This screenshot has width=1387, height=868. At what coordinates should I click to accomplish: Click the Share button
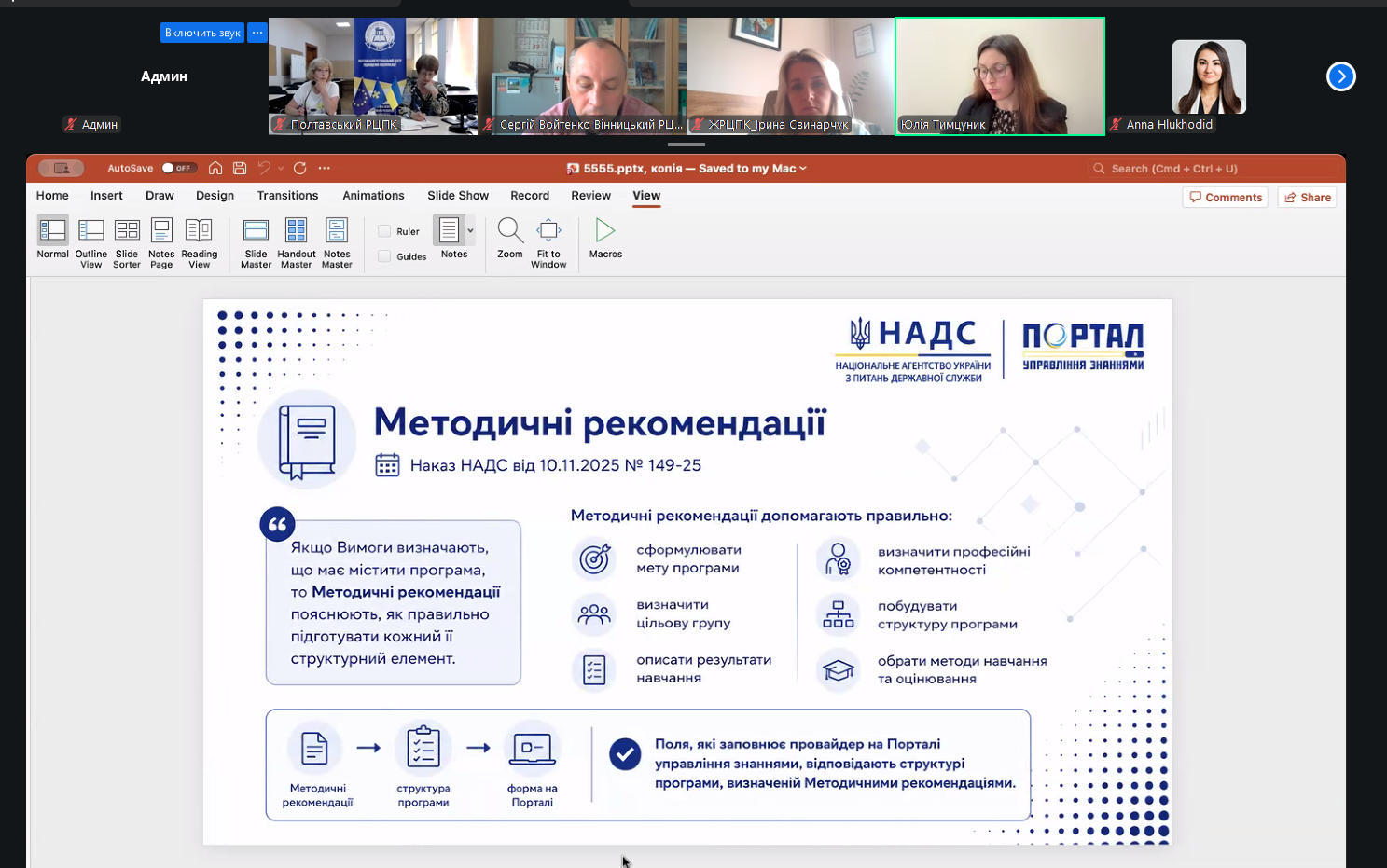click(1307, 198)
